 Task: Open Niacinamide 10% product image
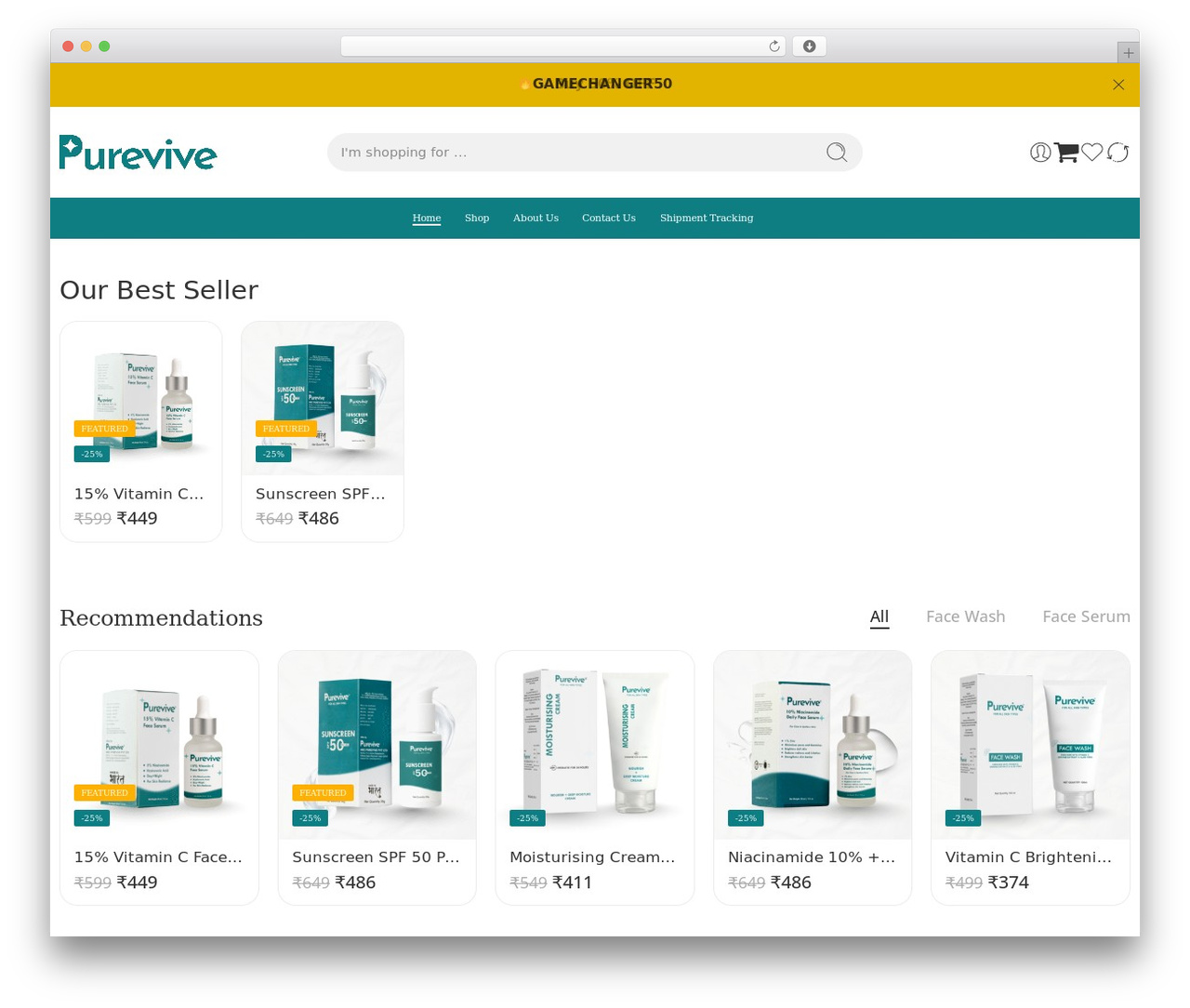click(x=813, y=745)
